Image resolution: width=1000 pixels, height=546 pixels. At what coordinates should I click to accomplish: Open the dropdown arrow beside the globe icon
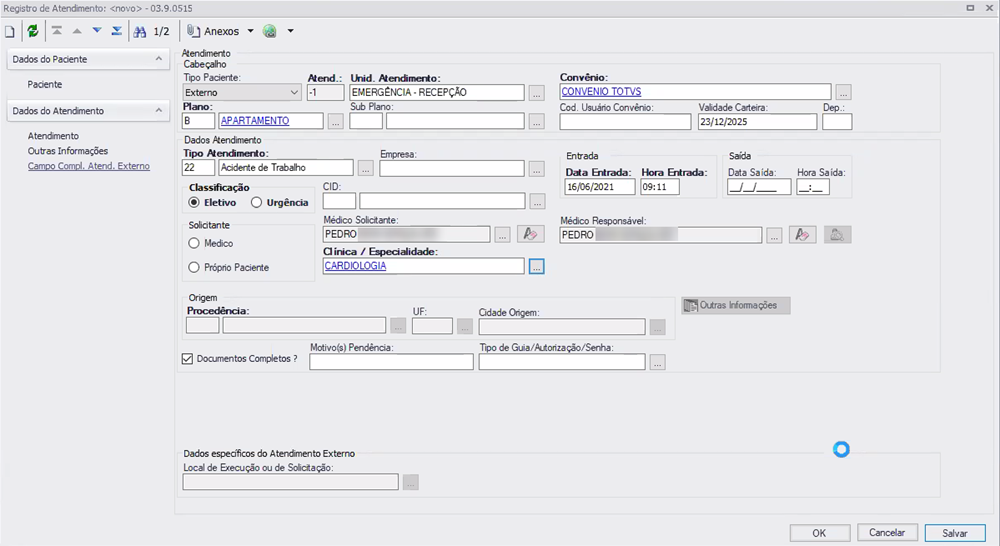(290, 31)
